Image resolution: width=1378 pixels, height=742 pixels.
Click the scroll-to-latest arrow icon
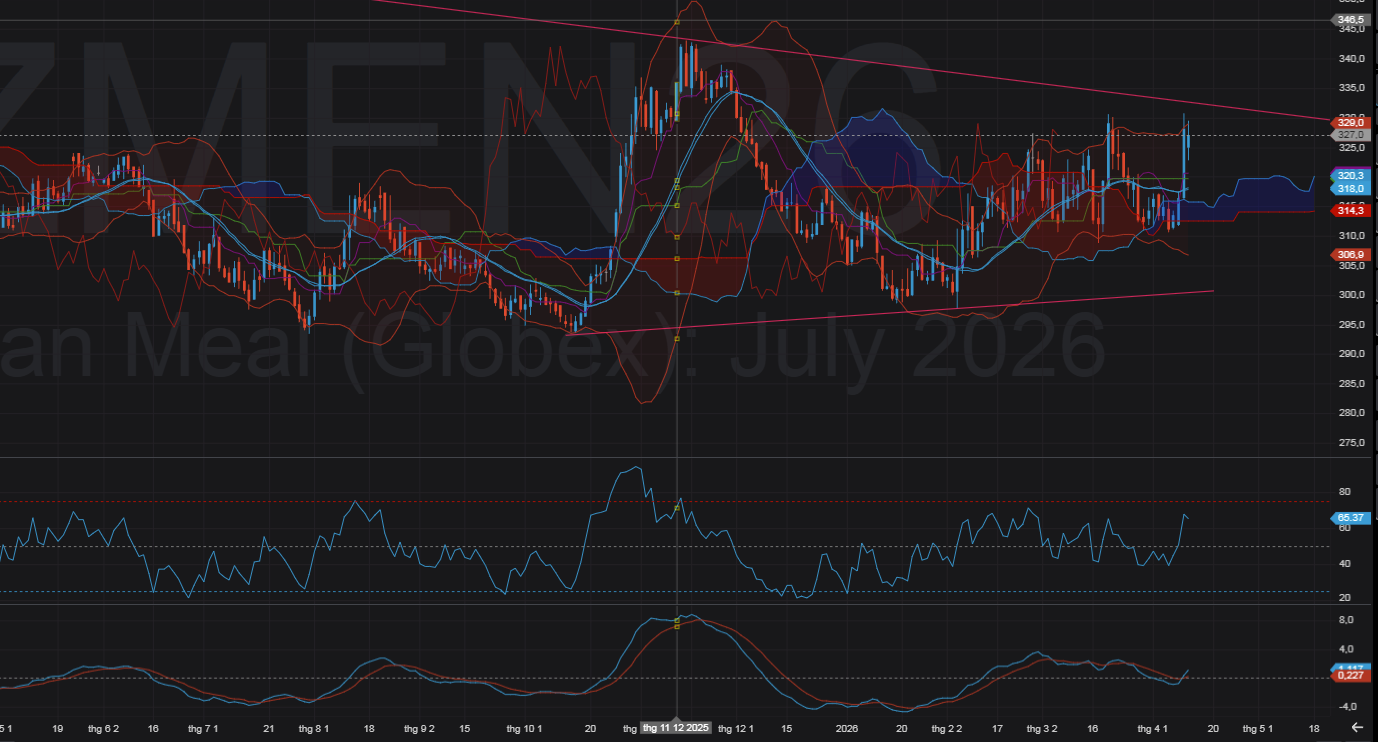(1356, 727)
